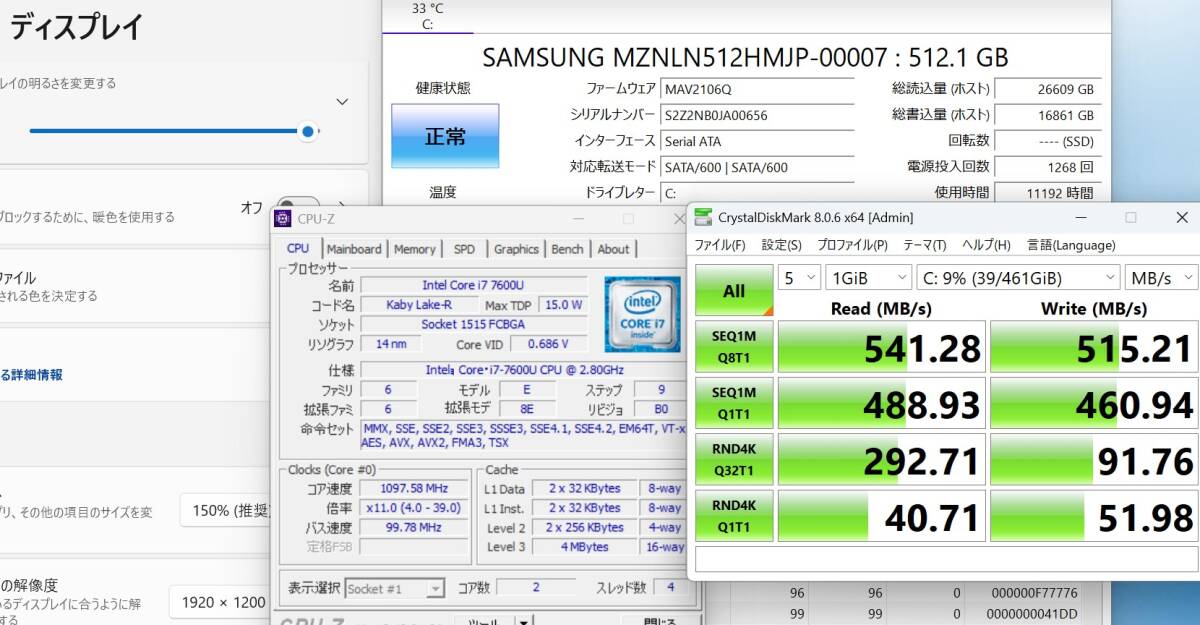Expand the brightness section chevron in Display settings
This screenshot has width=1200, height=625.
342,102
